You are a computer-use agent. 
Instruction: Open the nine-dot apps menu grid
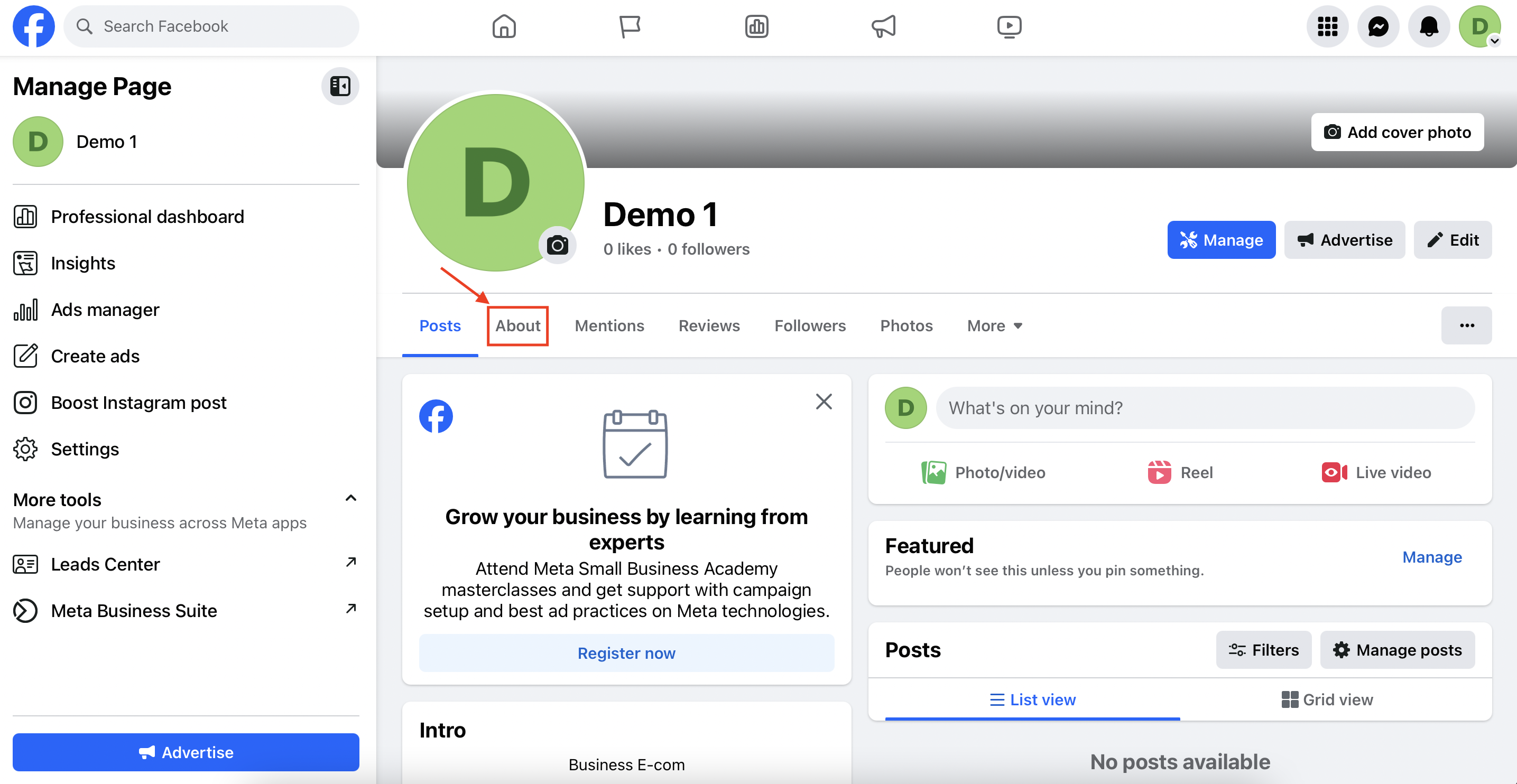[x=1327, y=26]
